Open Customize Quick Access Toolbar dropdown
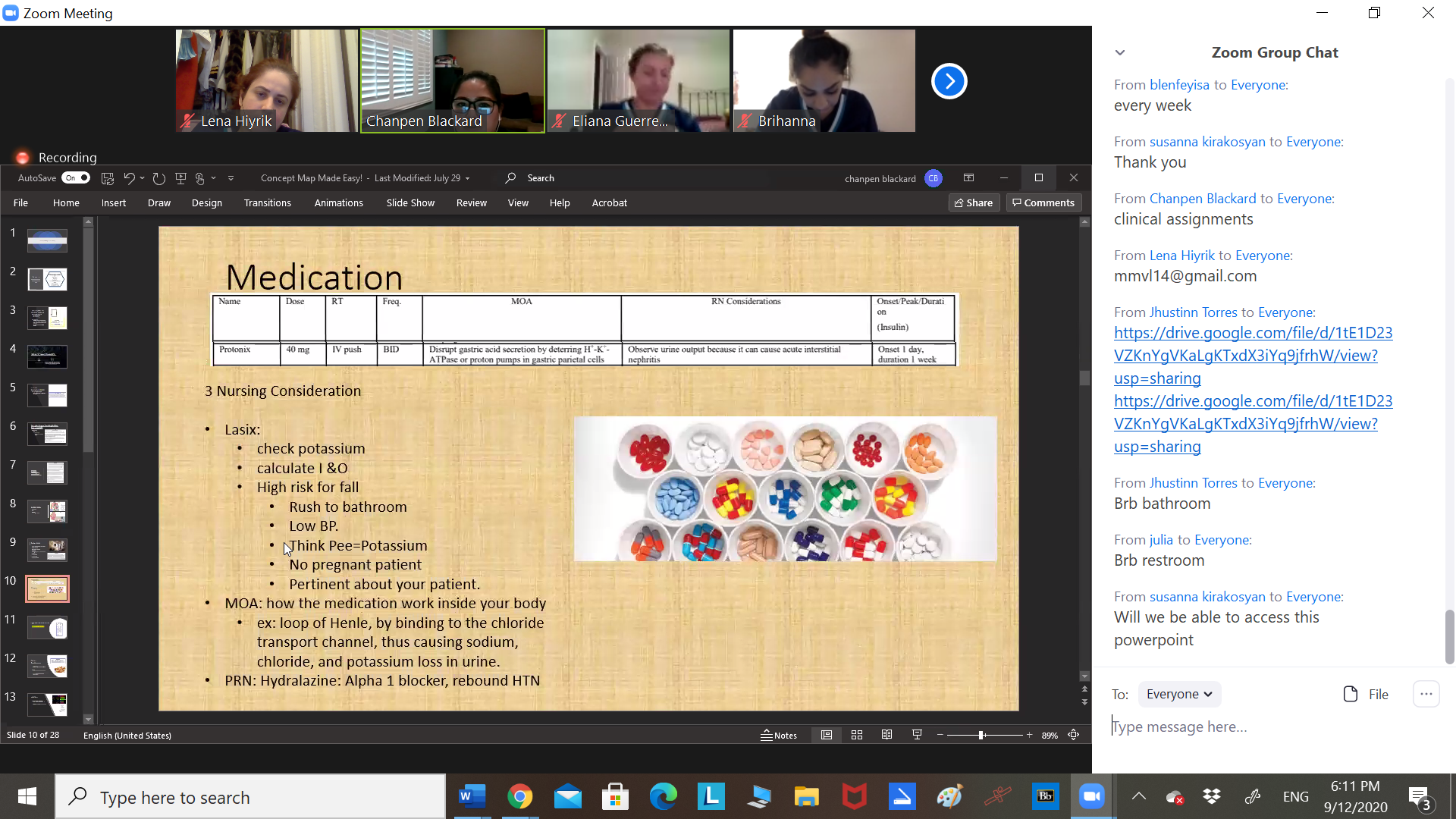This screenshot has width=1456, height=819. tap(231, 178)
